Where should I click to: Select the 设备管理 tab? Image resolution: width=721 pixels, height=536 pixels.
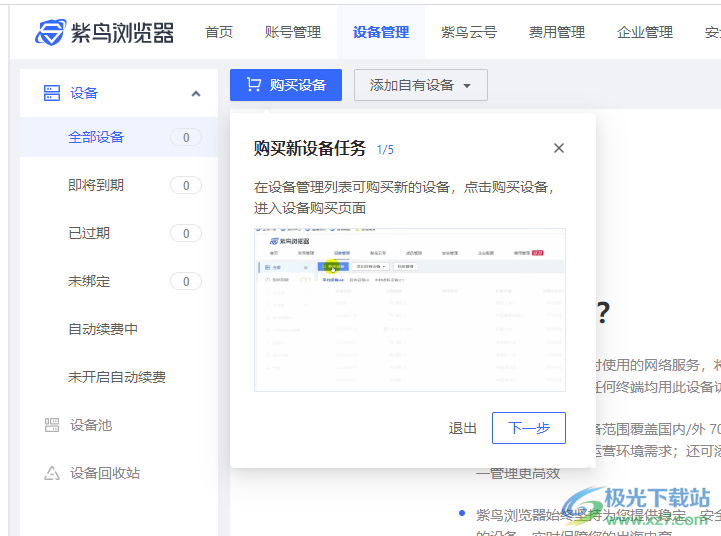pos(381,32)
